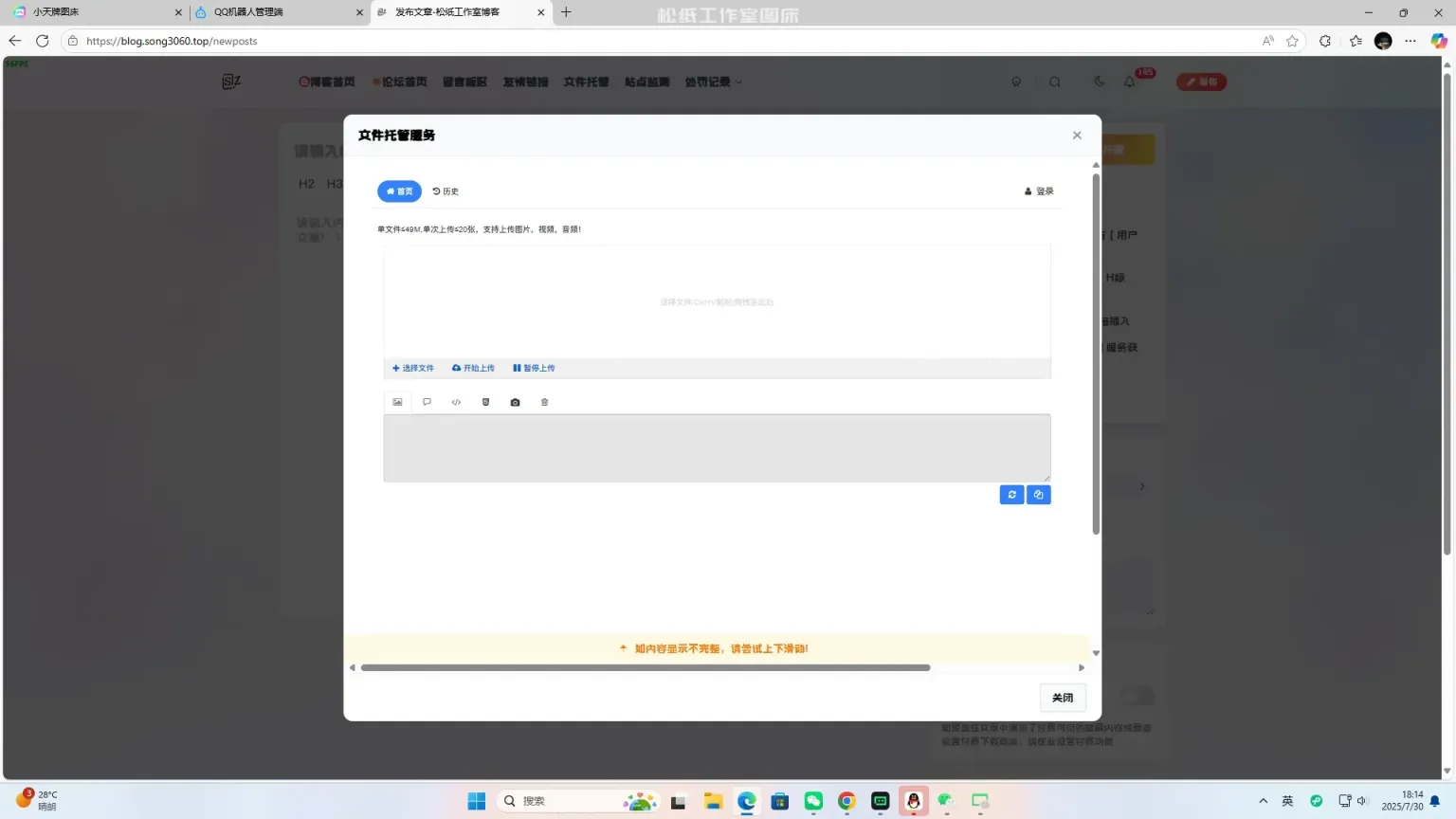This screenshot has height=819, width=1456.
Task: Close the 文件托管服务 dialog with X
Action: tap(1077, 136)
